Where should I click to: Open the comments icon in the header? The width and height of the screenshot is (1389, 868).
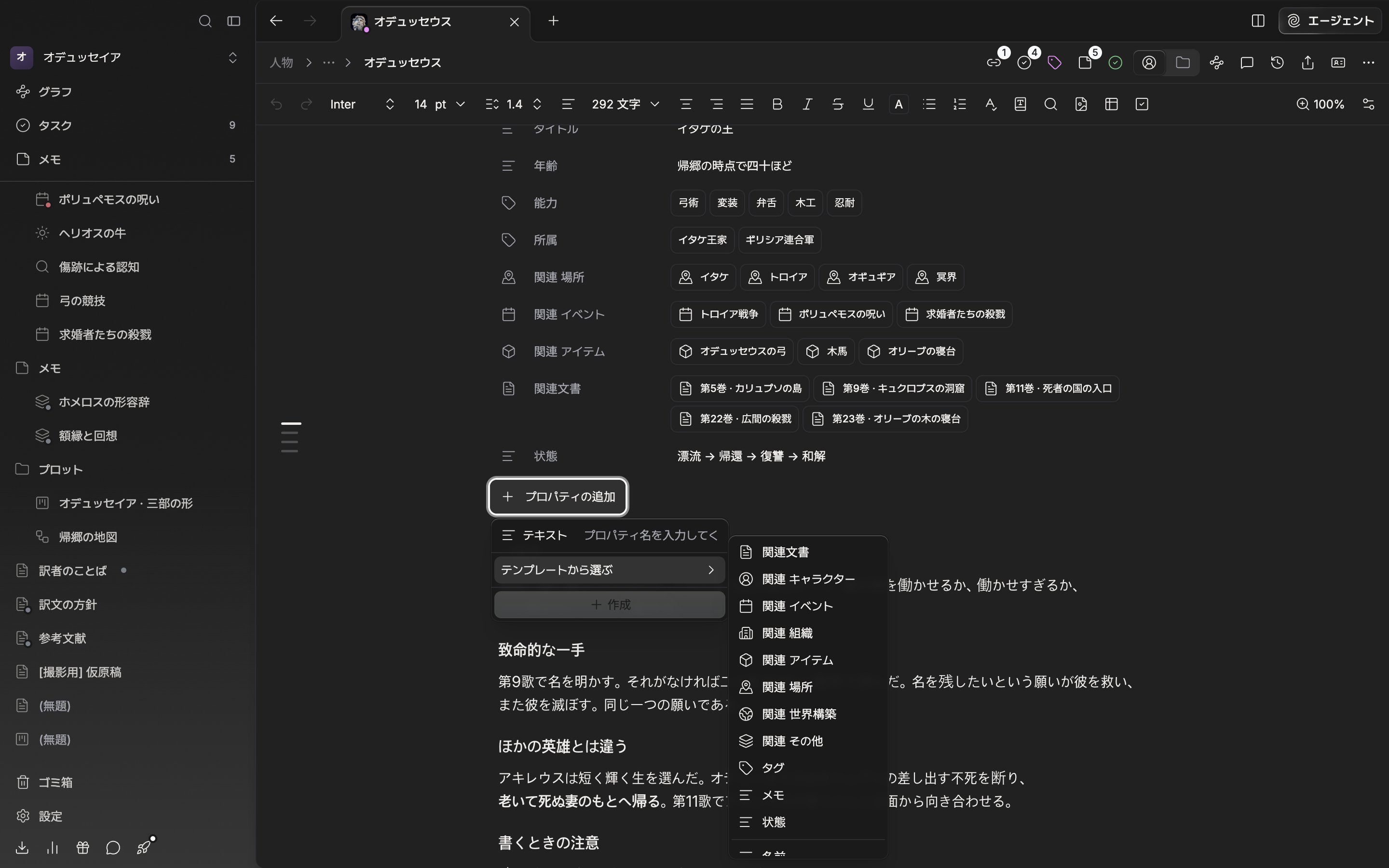1247,63
